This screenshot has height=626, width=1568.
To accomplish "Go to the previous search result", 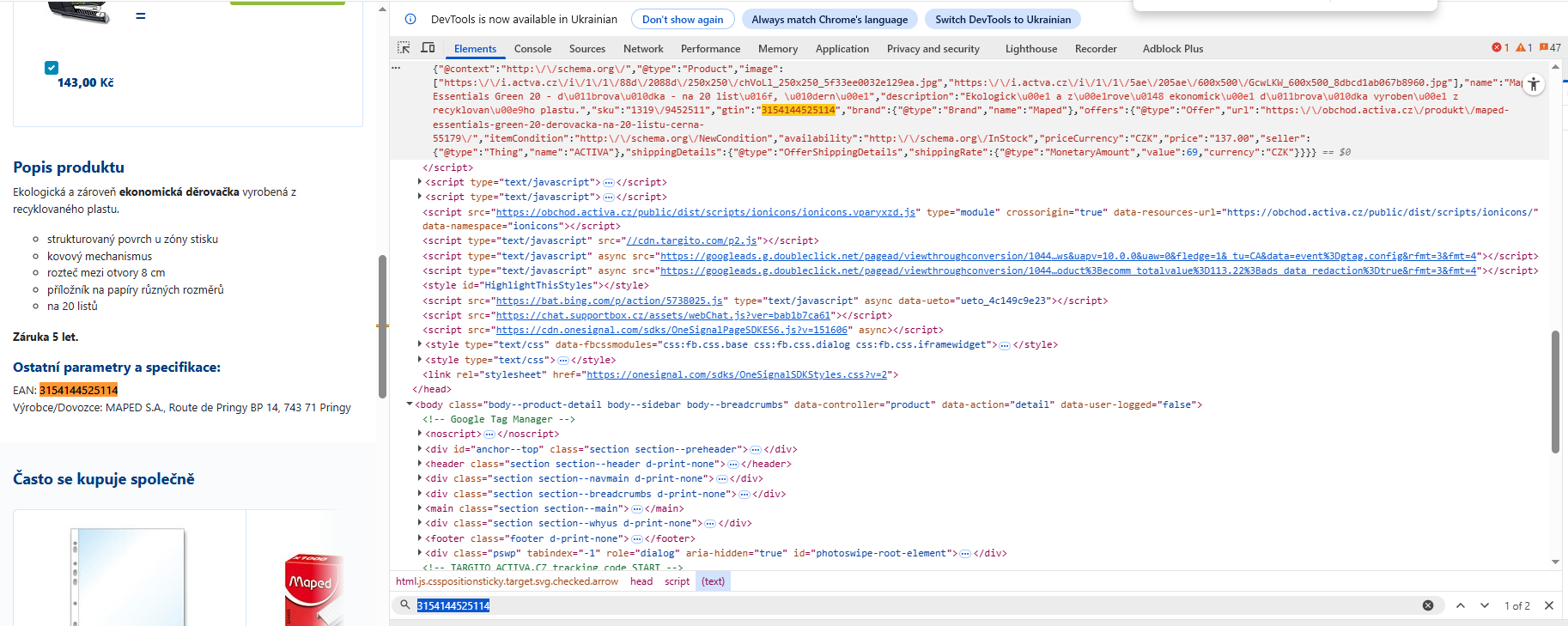I will click(1461, 605).
